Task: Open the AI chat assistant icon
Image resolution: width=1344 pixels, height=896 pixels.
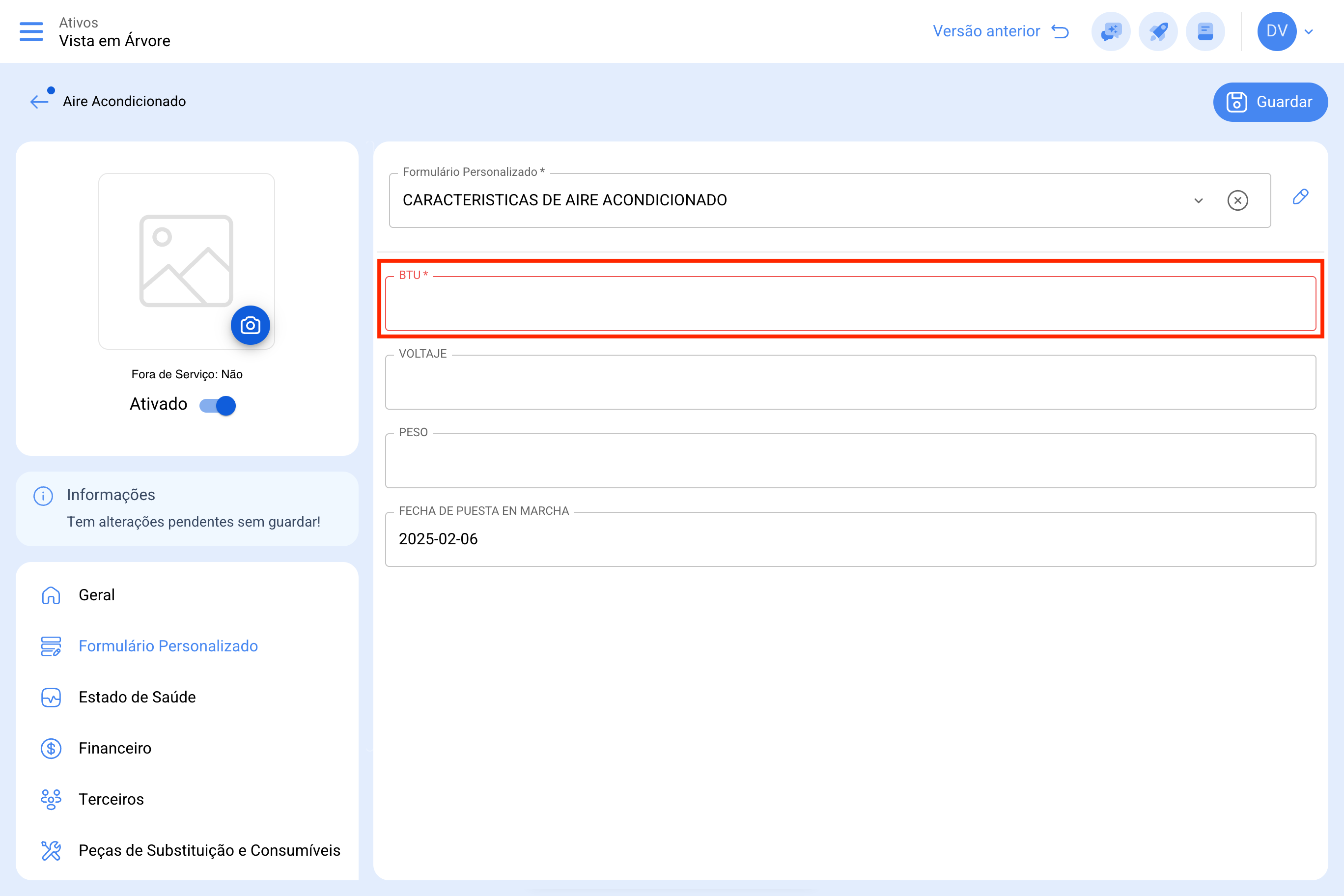Action: 1111,31
